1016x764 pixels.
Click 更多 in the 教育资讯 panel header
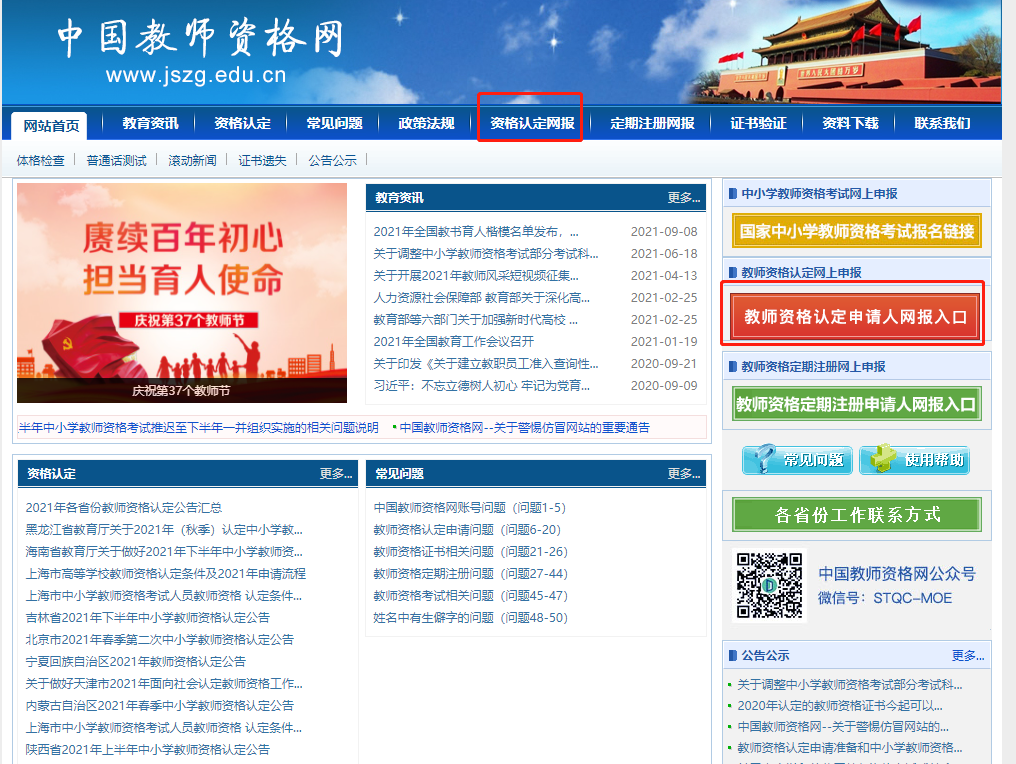click(x=684, y=198)
